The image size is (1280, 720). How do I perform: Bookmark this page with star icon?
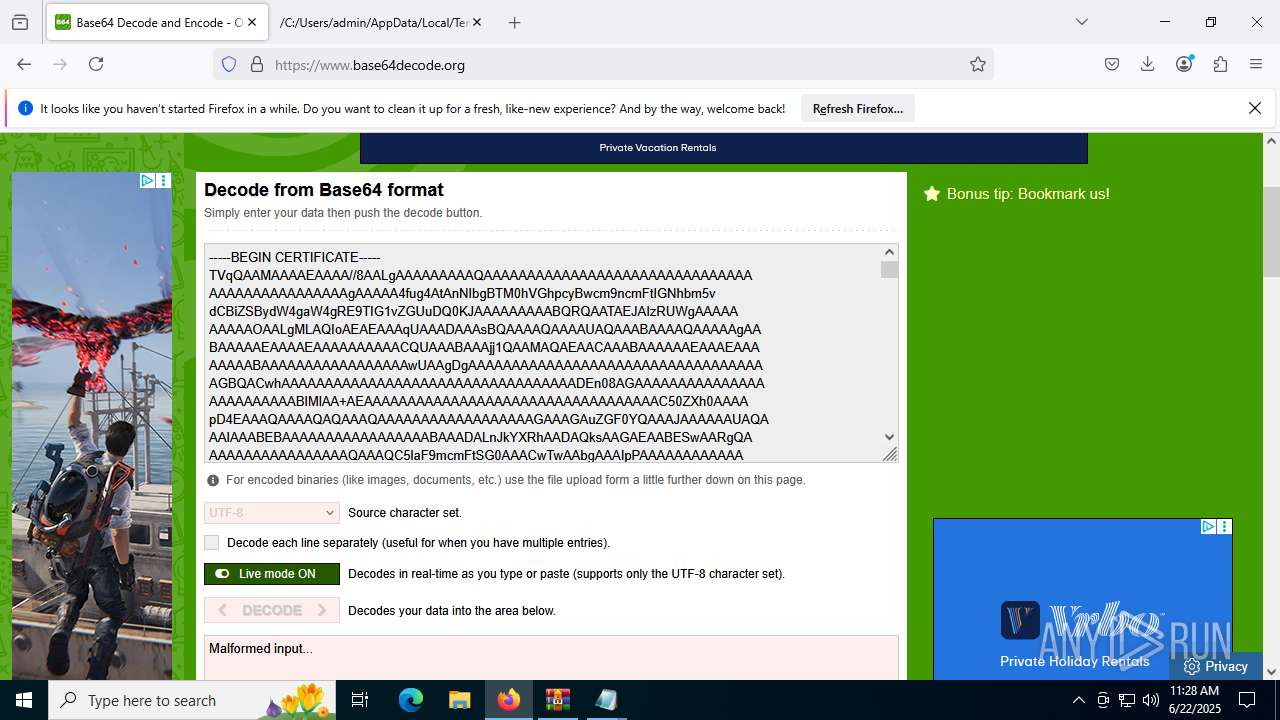coord(978,64)
